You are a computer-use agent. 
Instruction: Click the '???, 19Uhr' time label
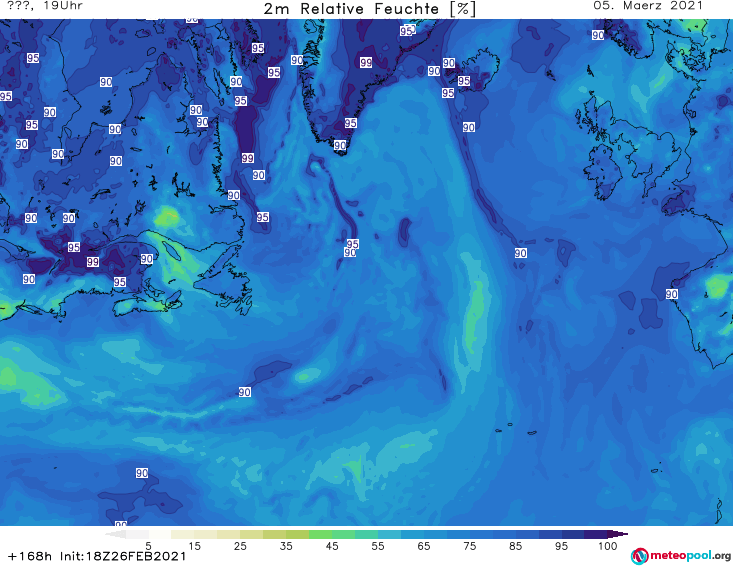tap(45, 6)
